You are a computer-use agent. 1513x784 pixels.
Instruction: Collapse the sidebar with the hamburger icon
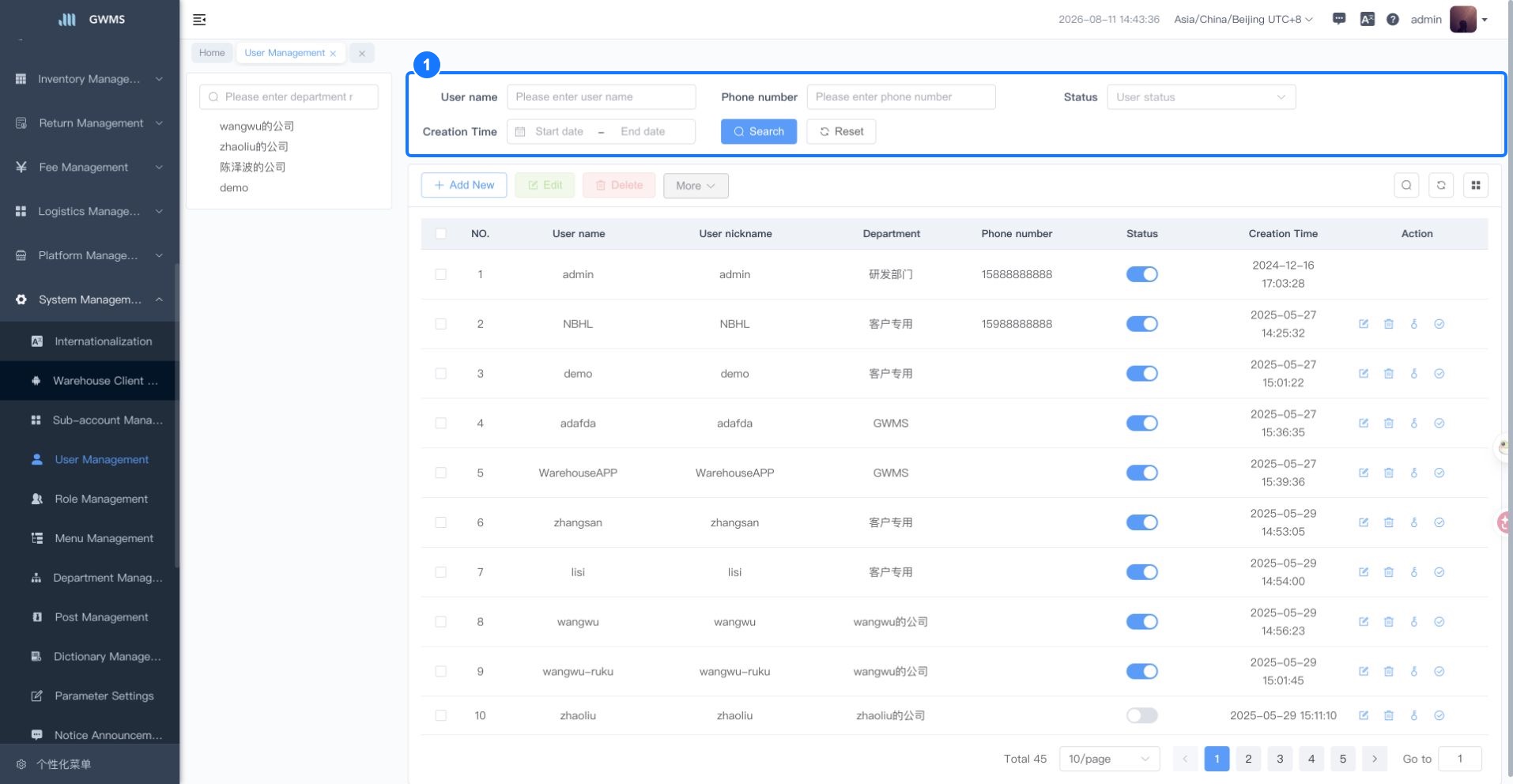(199, 20)
